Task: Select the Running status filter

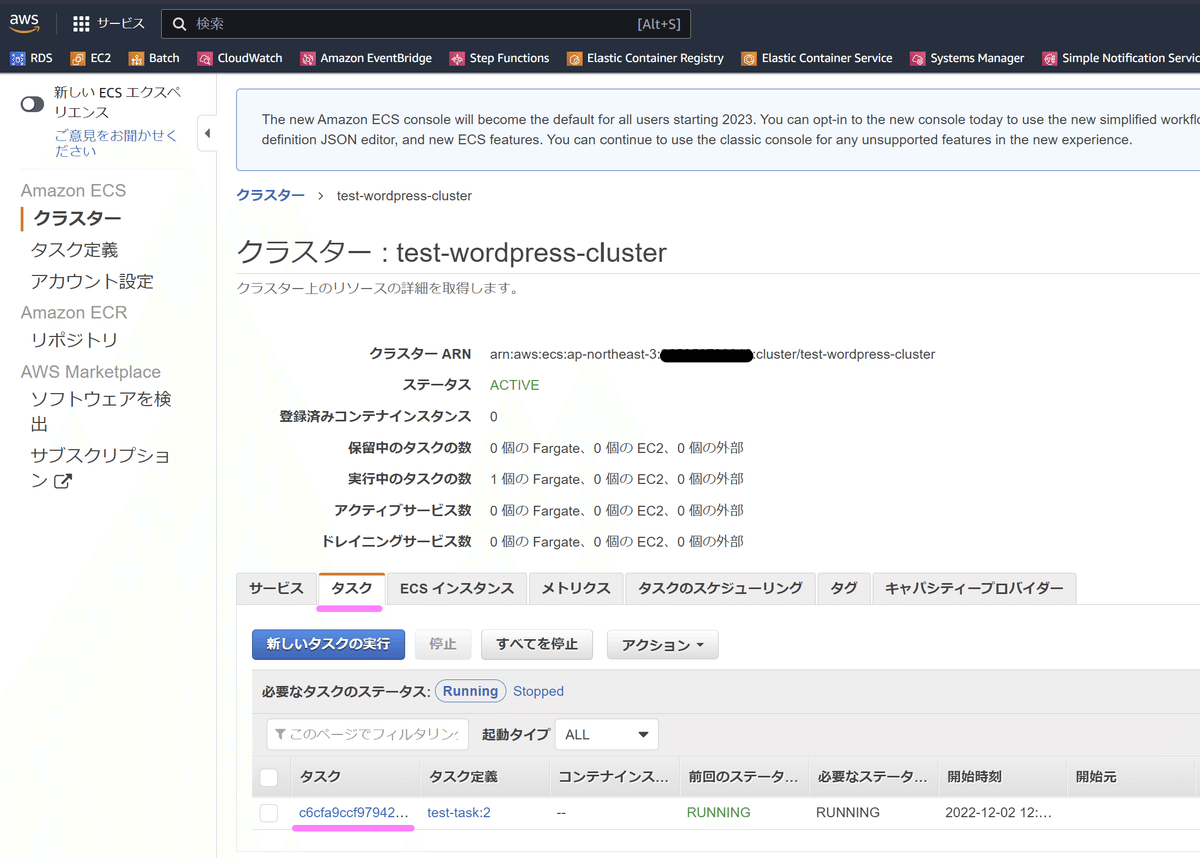Action: click(470, 691)
